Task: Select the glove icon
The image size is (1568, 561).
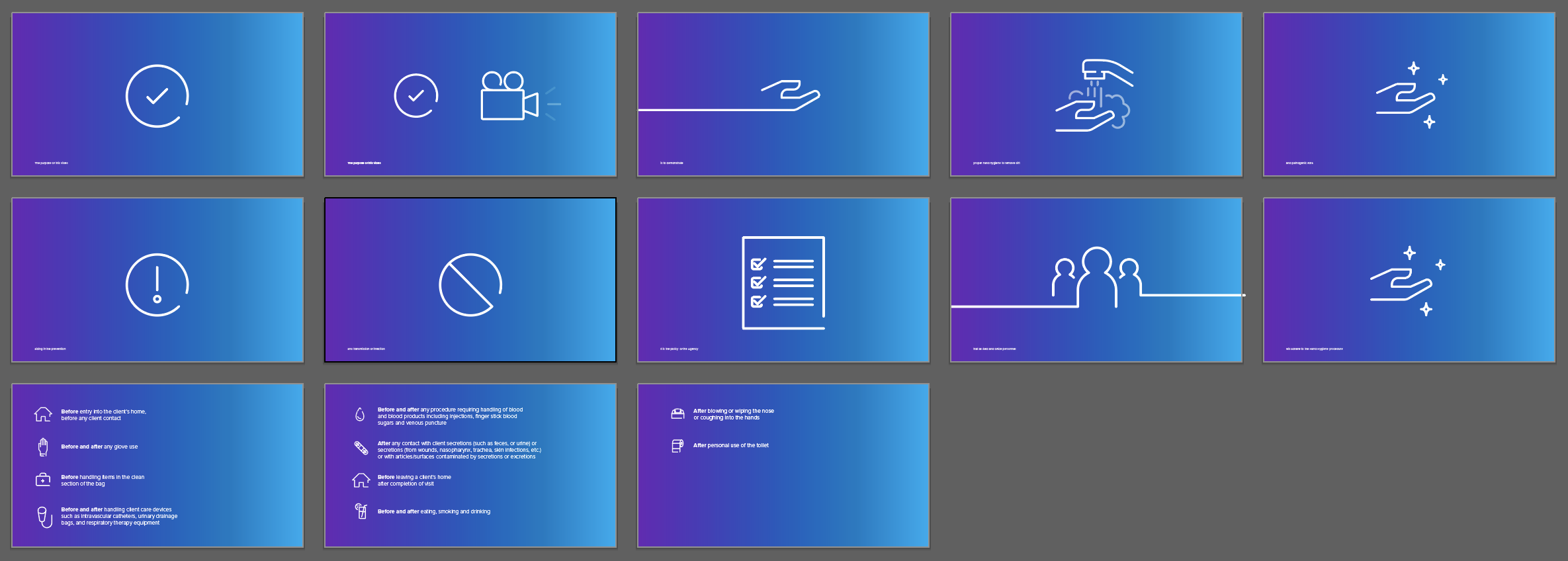Action: tap(43, 447)
